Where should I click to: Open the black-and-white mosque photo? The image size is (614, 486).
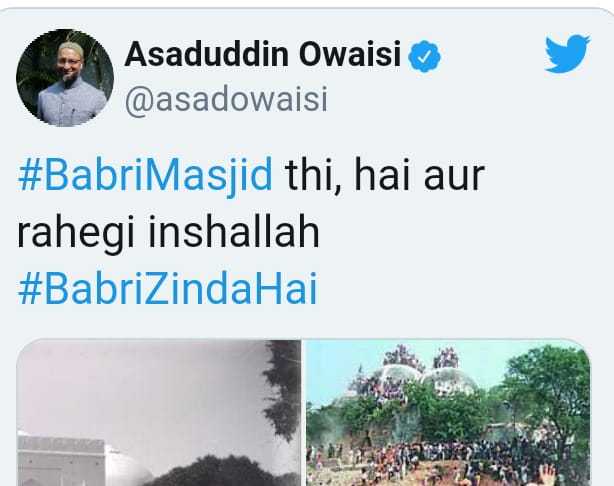click(x=159, y=413)
